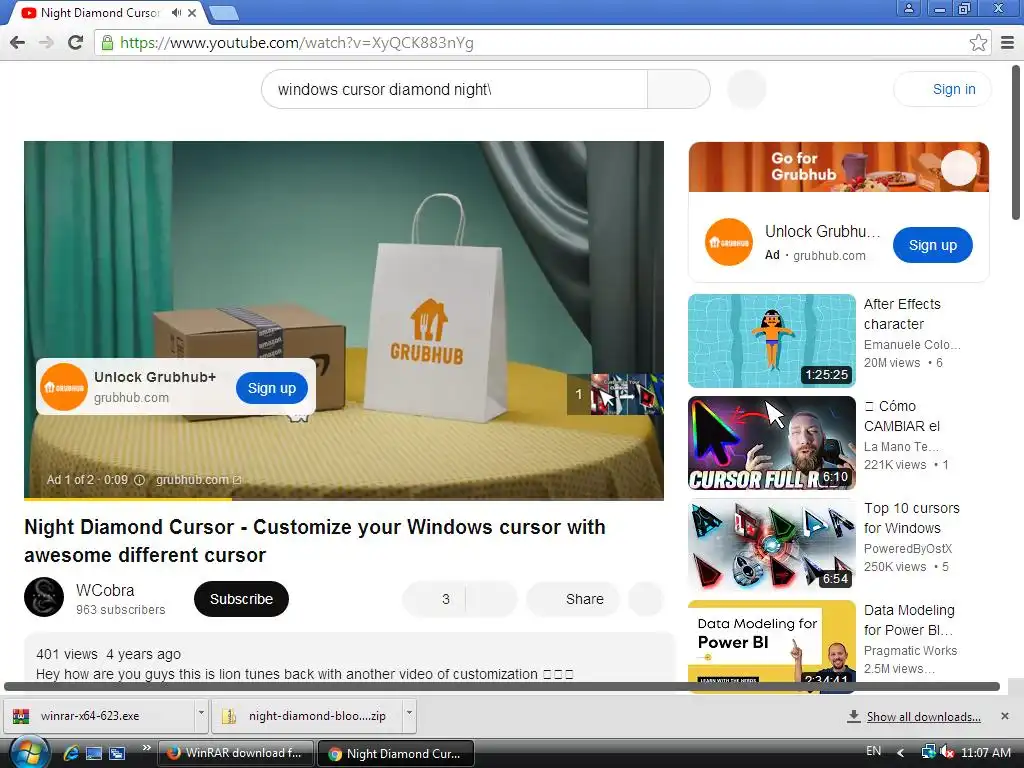Click Sign in at the top right
This screenshot has height=768, width=1024.
coord(942,89)
